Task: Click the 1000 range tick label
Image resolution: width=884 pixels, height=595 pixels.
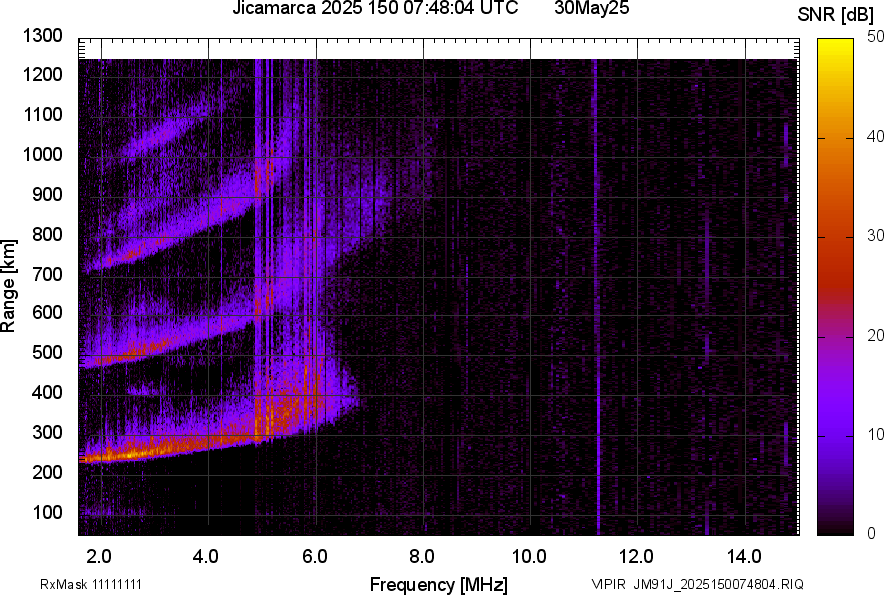Action: click(x=42, y=154)
